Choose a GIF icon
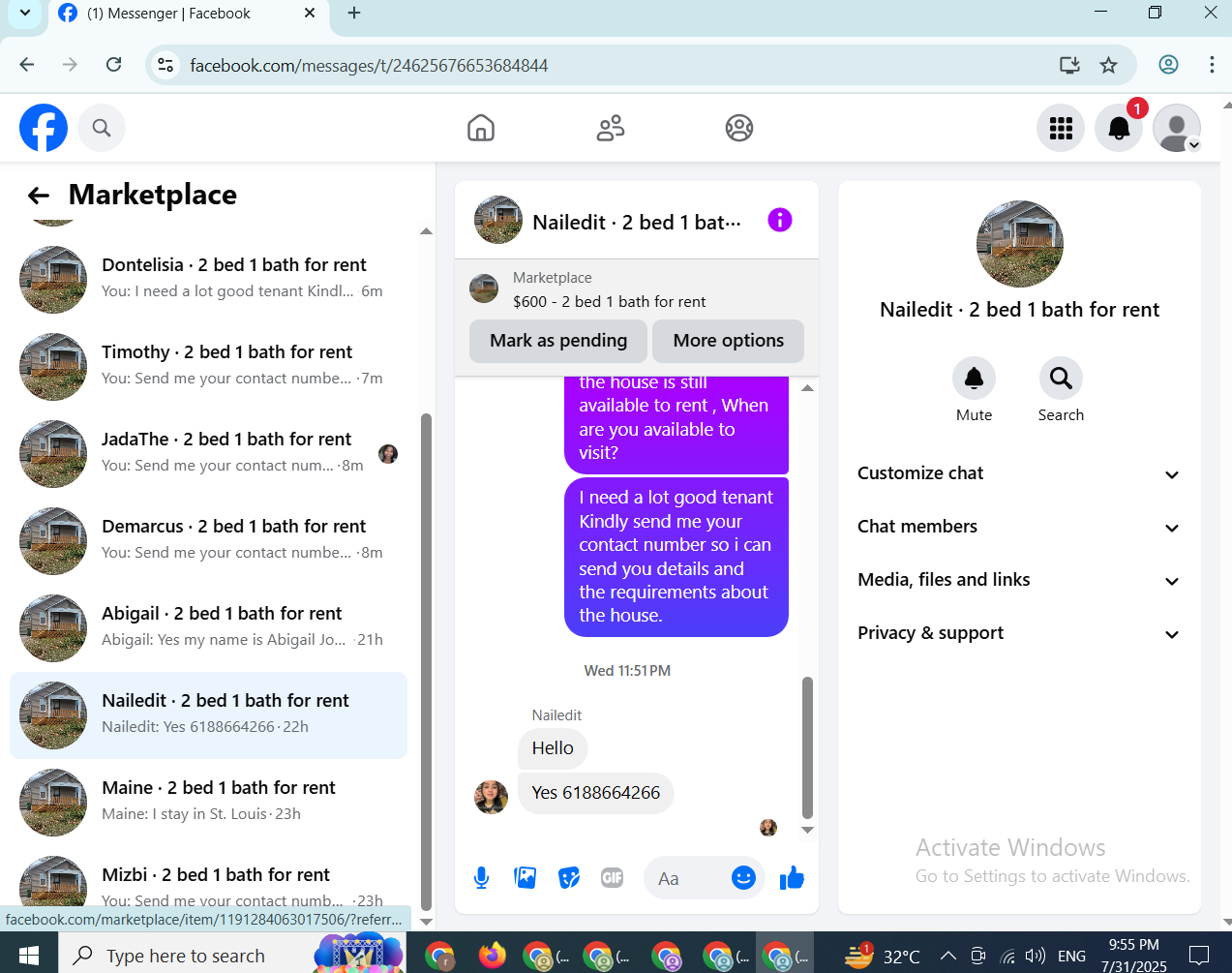The width and height of the screenshot is (1232, 973). pos(613,878)
